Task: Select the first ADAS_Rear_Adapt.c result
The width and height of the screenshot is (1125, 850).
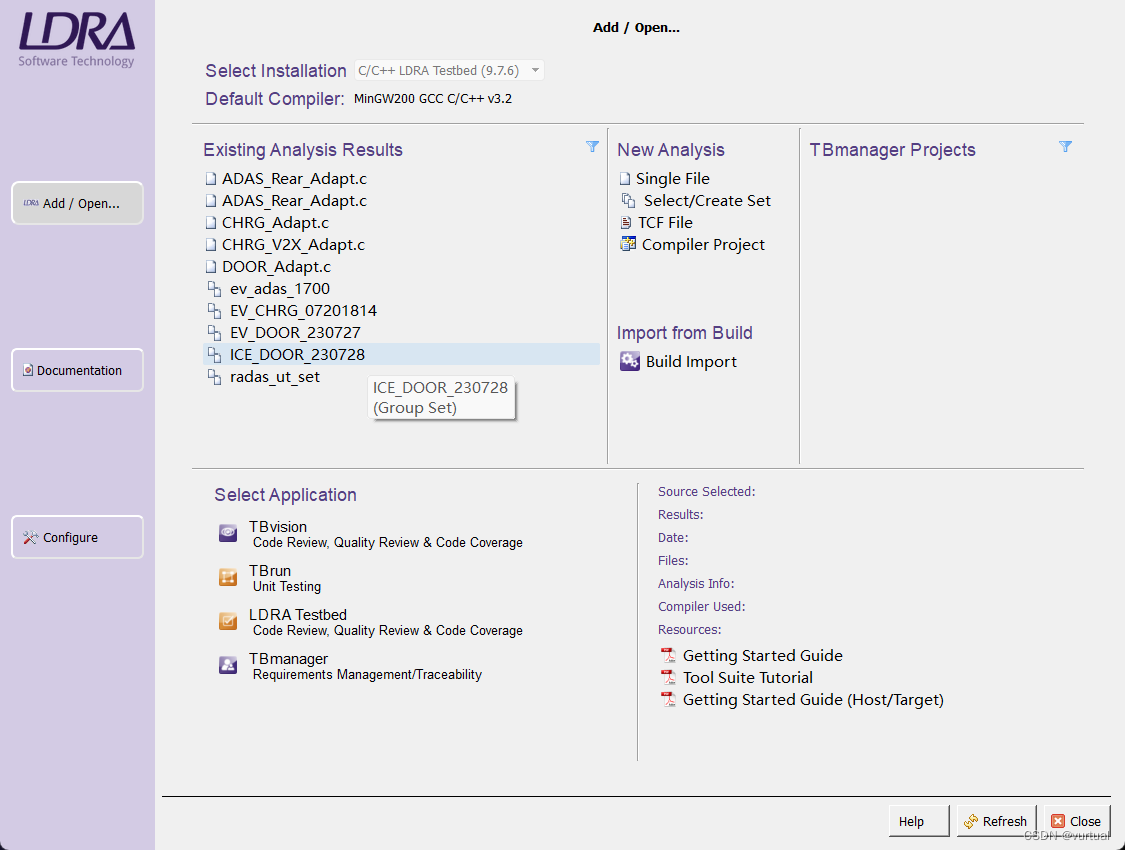Action: tap(294, 179)
